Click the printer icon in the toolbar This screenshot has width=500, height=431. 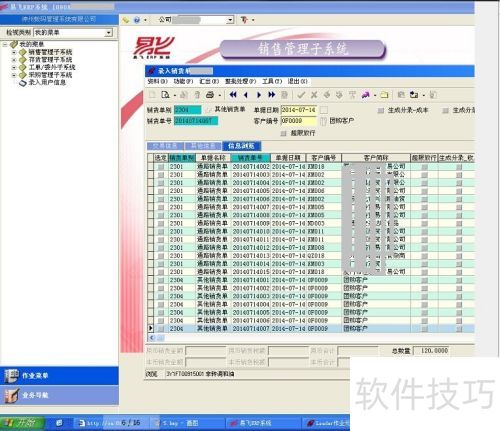(x=210, y=95)
